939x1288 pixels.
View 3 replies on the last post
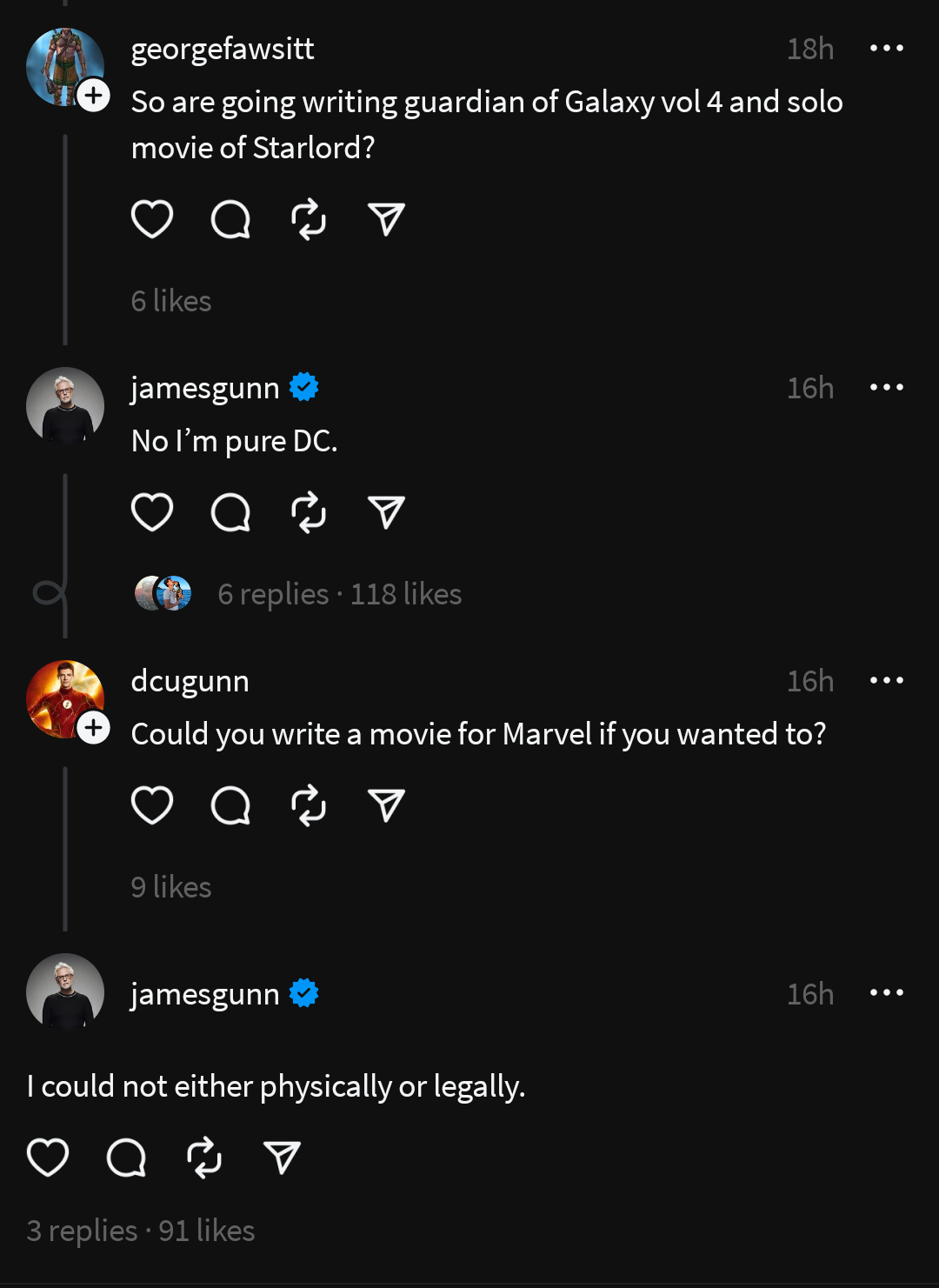tap(82, 1231)
